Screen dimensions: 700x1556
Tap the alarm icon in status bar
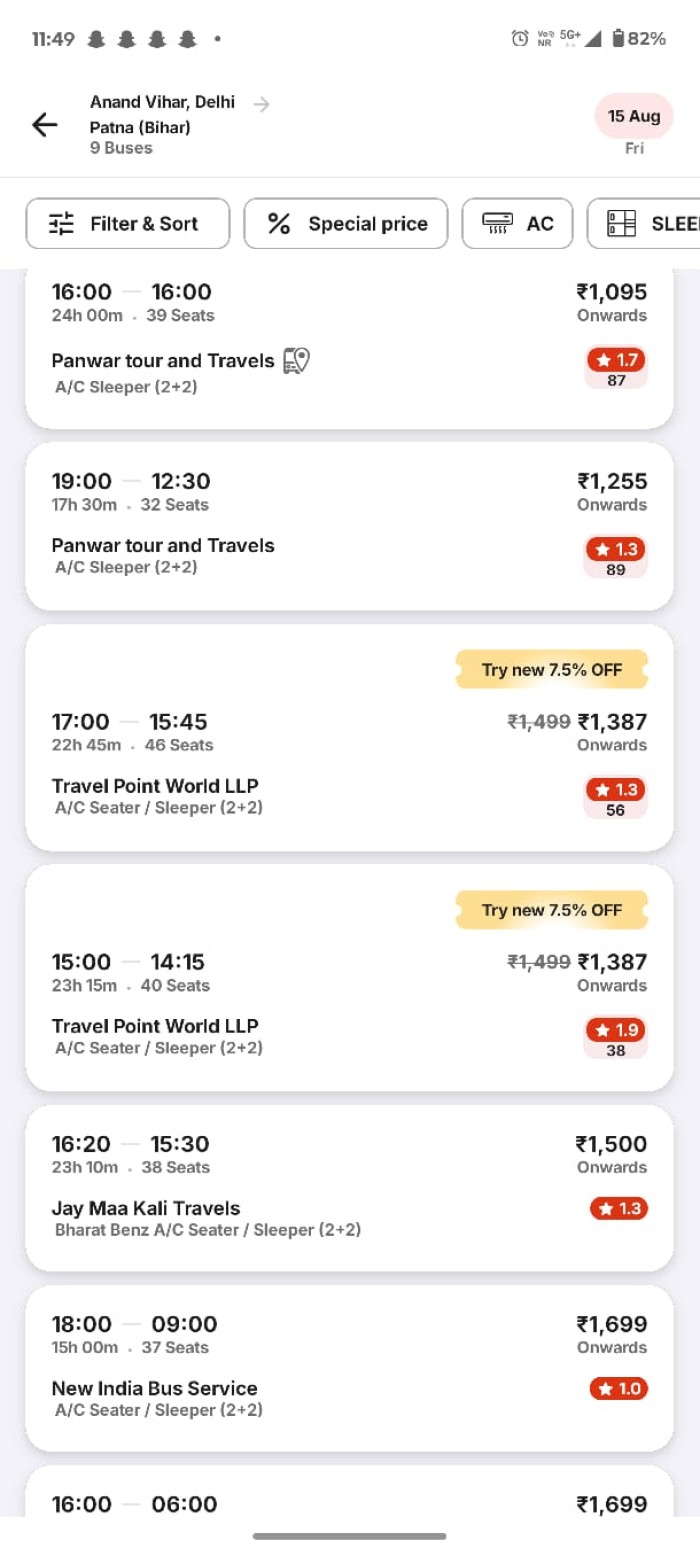(520, 39)
